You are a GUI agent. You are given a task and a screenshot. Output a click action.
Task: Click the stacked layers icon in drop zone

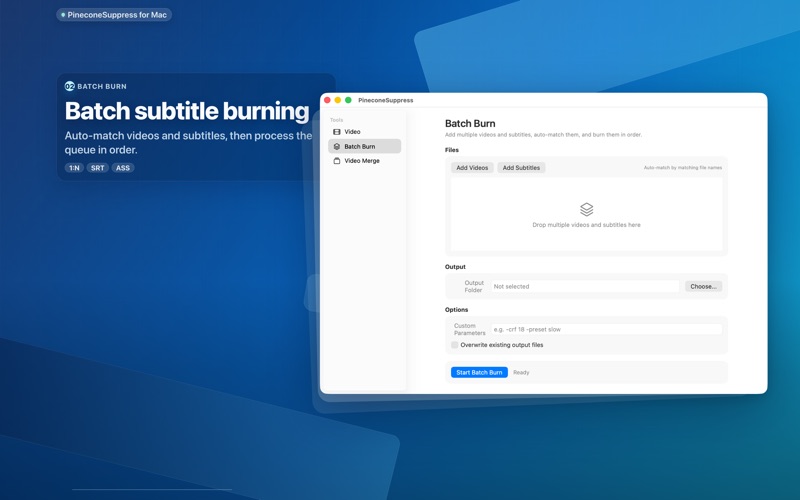587,209
